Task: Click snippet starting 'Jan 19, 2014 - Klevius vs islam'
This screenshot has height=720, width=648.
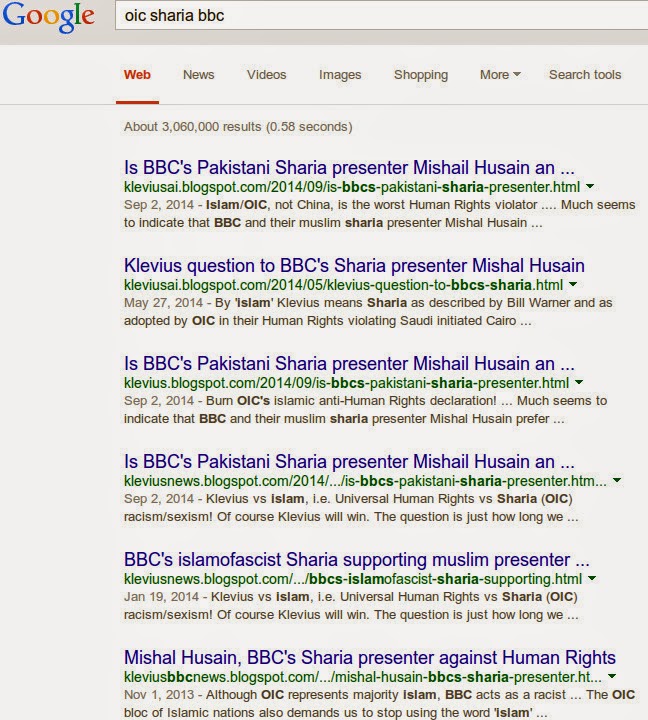Action: 351,606
